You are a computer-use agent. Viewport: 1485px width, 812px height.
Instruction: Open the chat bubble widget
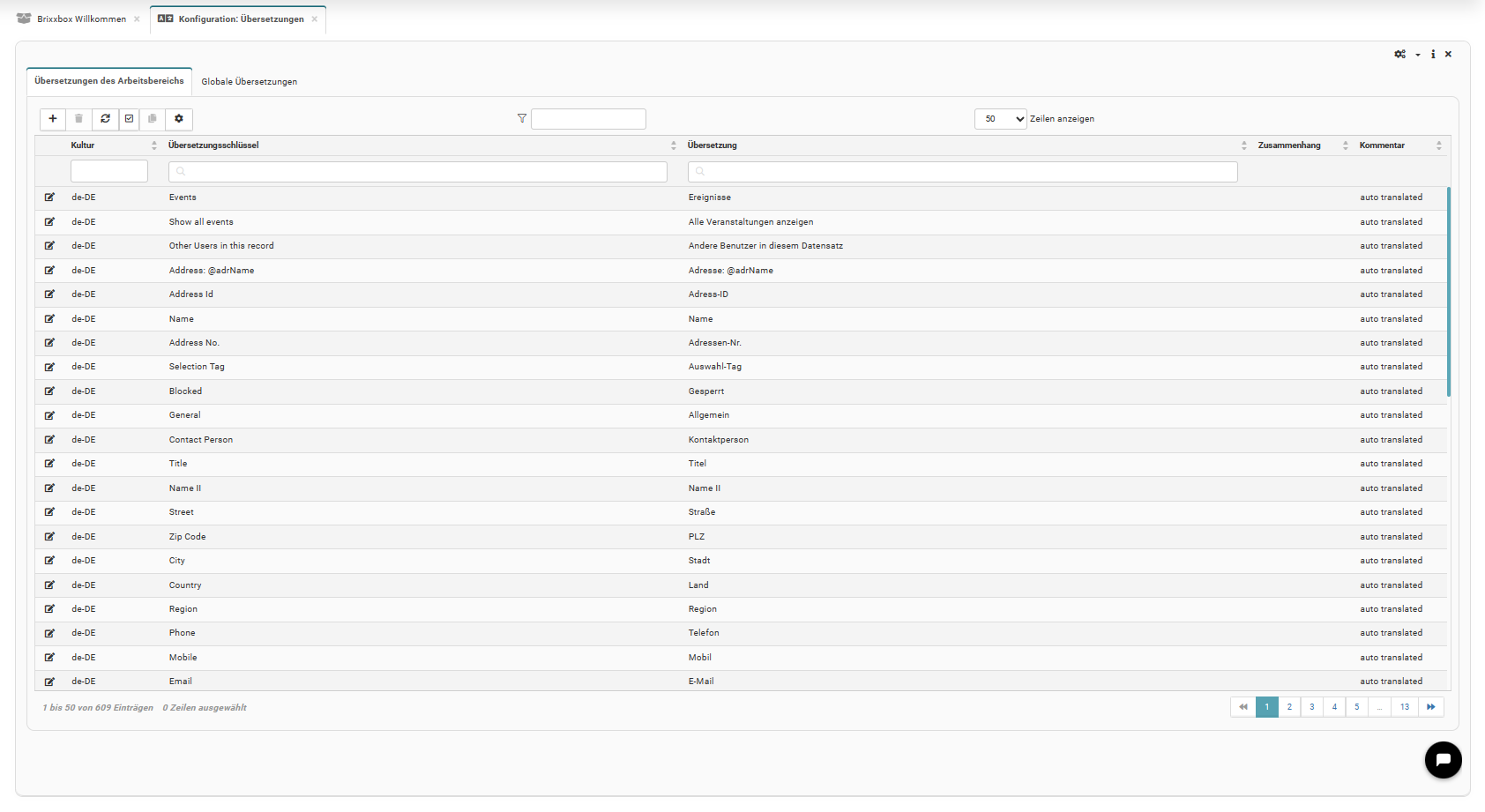(x=1443, y=759)
